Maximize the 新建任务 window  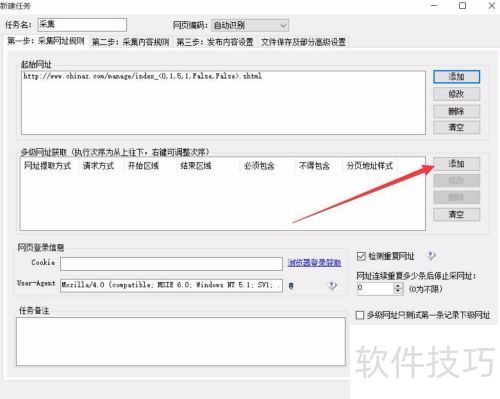(x=463, y=6)
